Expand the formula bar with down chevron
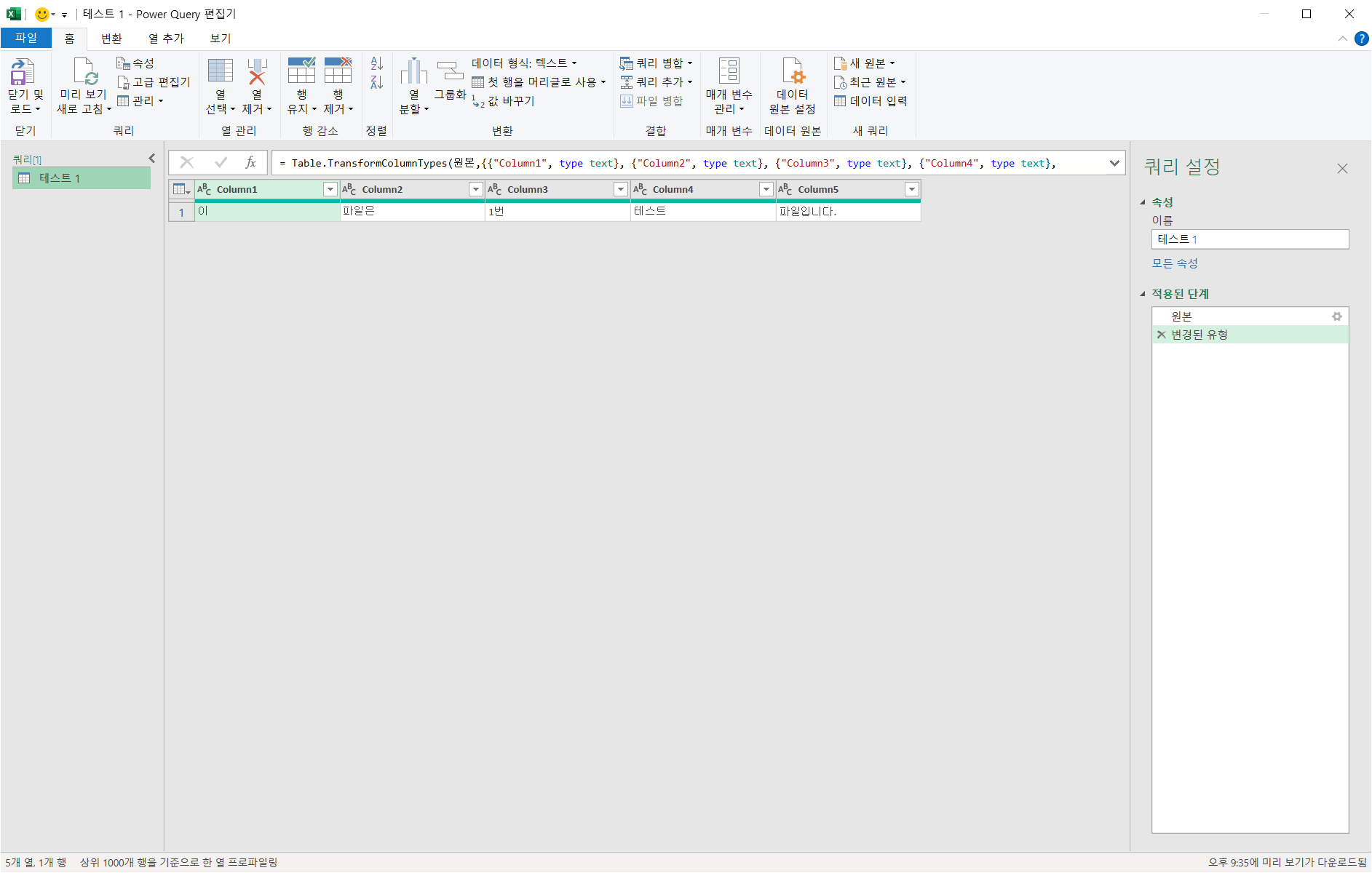This screenshot has width=1372, height=873. click(x=1114, y=163)
